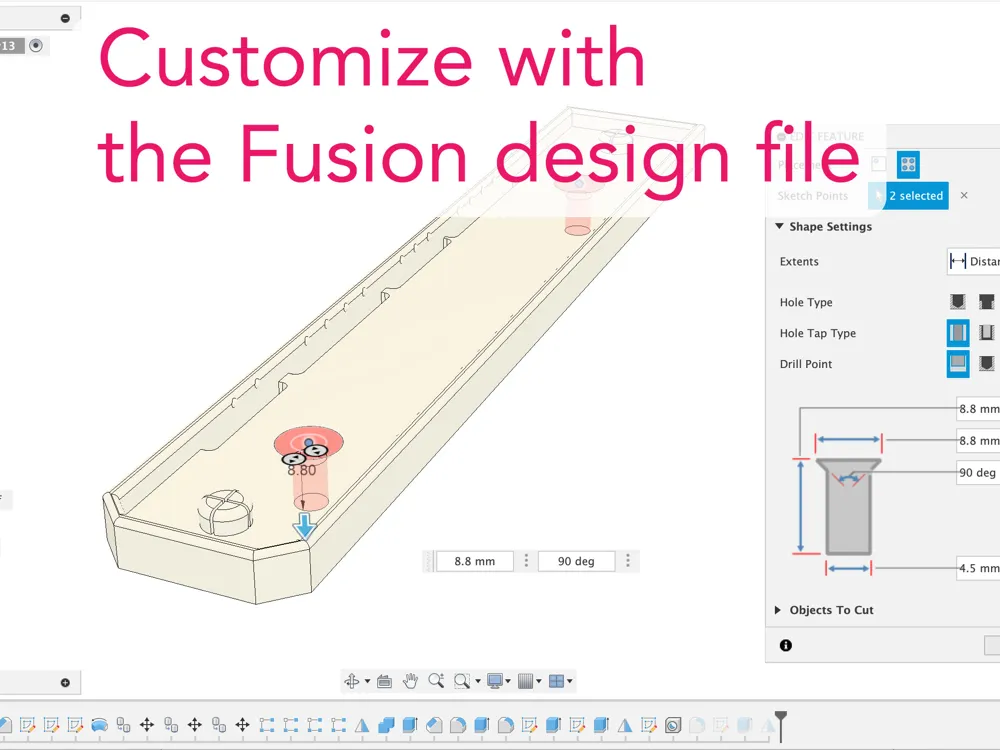
Task: Open the Extents Distance dropdown
Action: click(x=973, y=261)
